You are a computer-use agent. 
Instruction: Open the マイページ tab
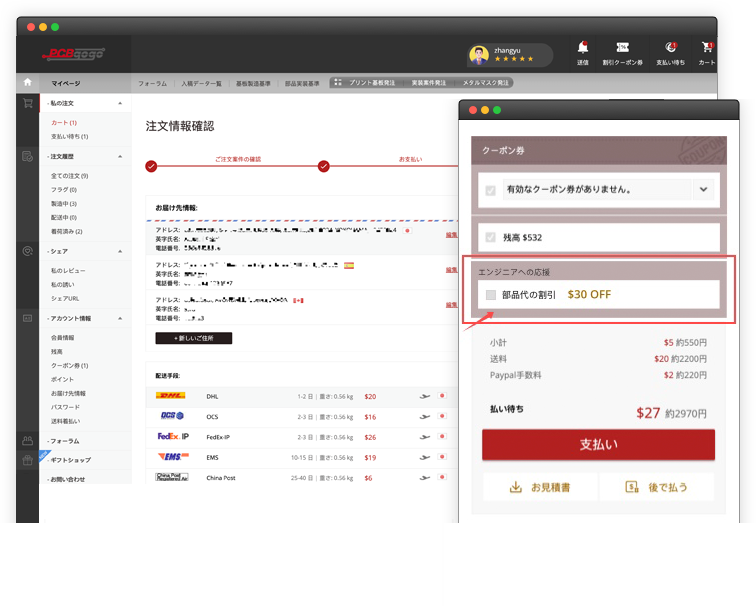point(66,83)
